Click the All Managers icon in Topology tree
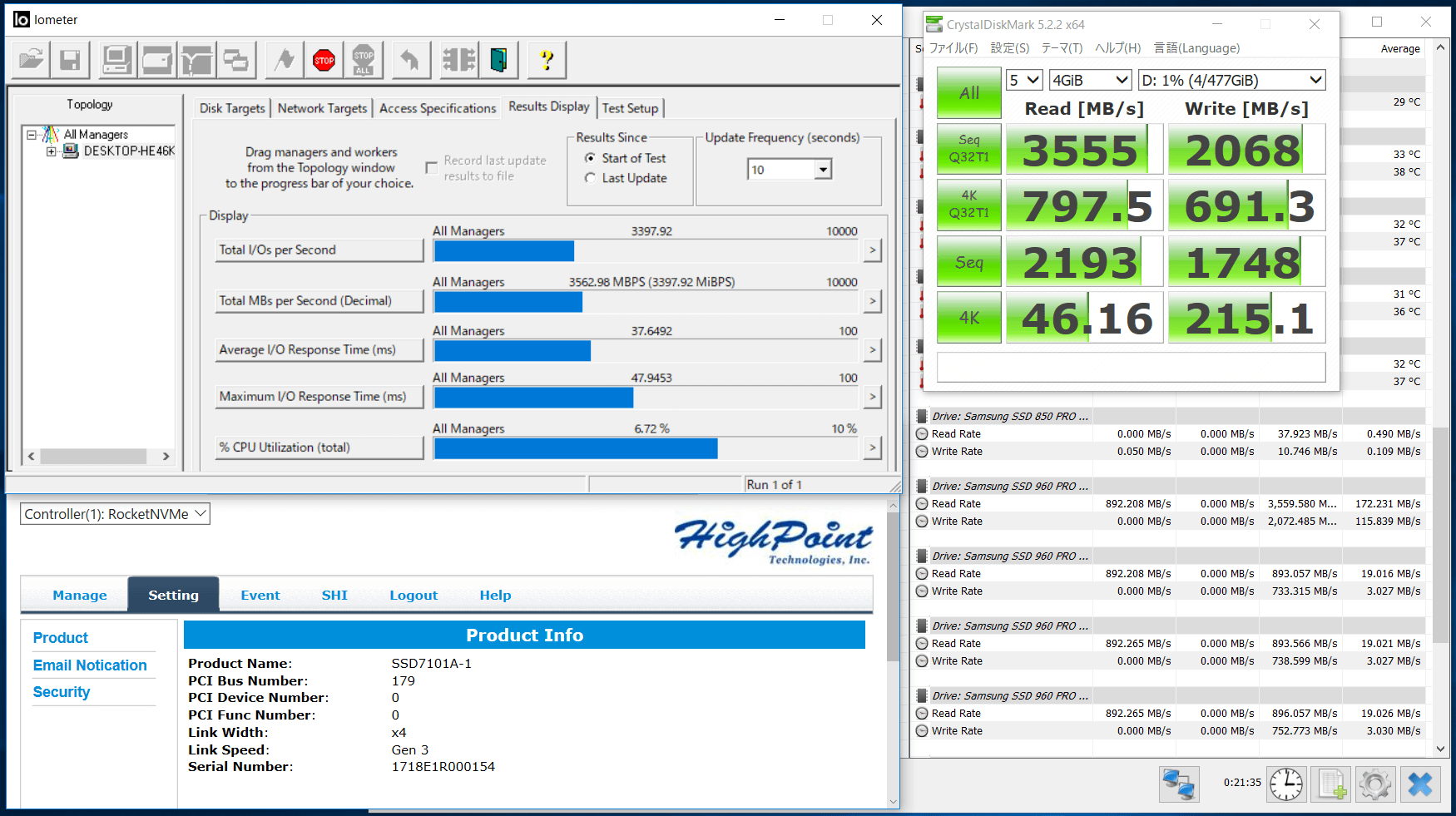This screenshot has width=1456, height=816. pyautogui.click(x=50, y=134)
